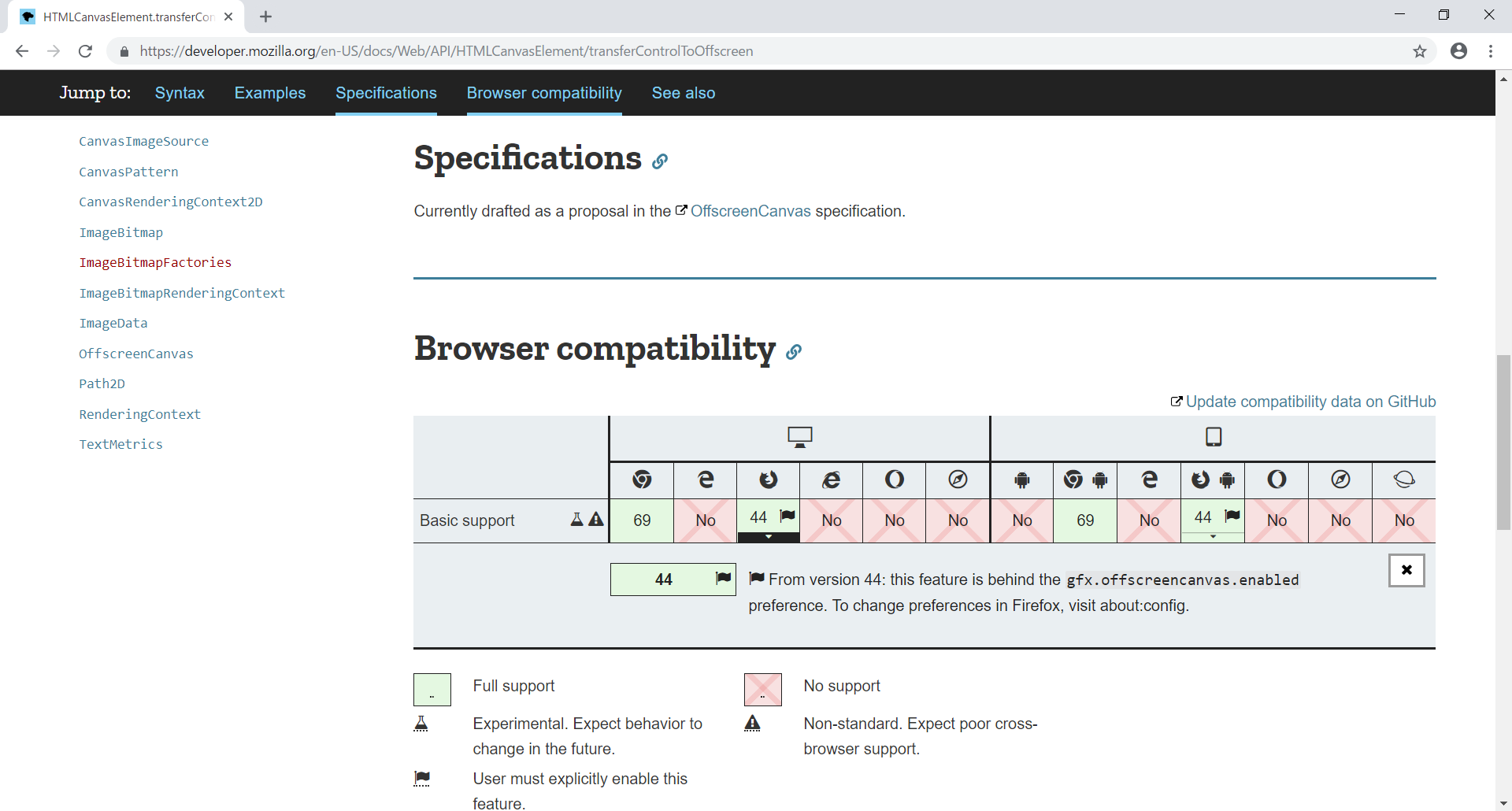Open the Chrome three-dot menu
The width and height of the screenshot is (1512, 811).
tap(1491, 51)
